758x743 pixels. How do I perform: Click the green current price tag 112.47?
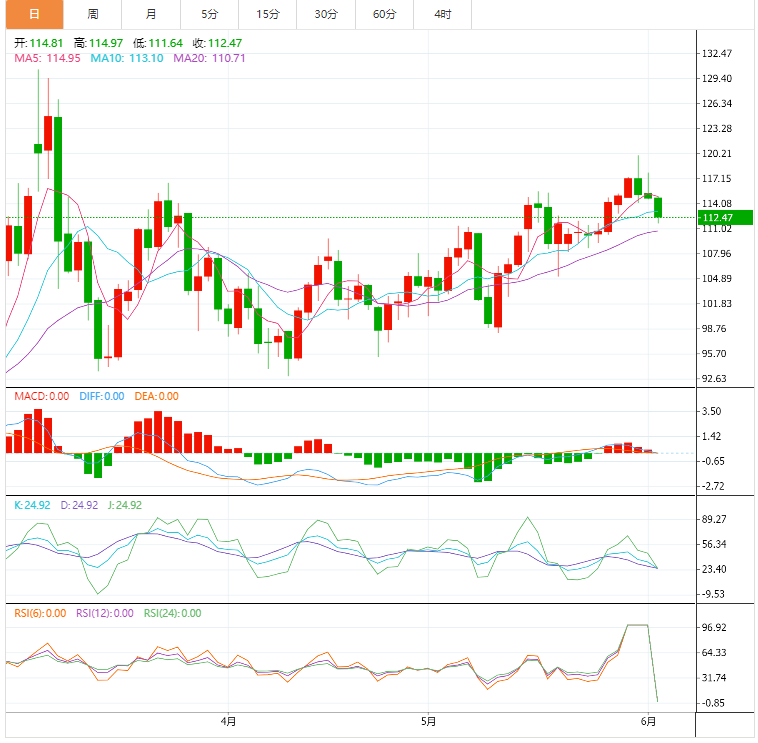[x=725, y=218]
